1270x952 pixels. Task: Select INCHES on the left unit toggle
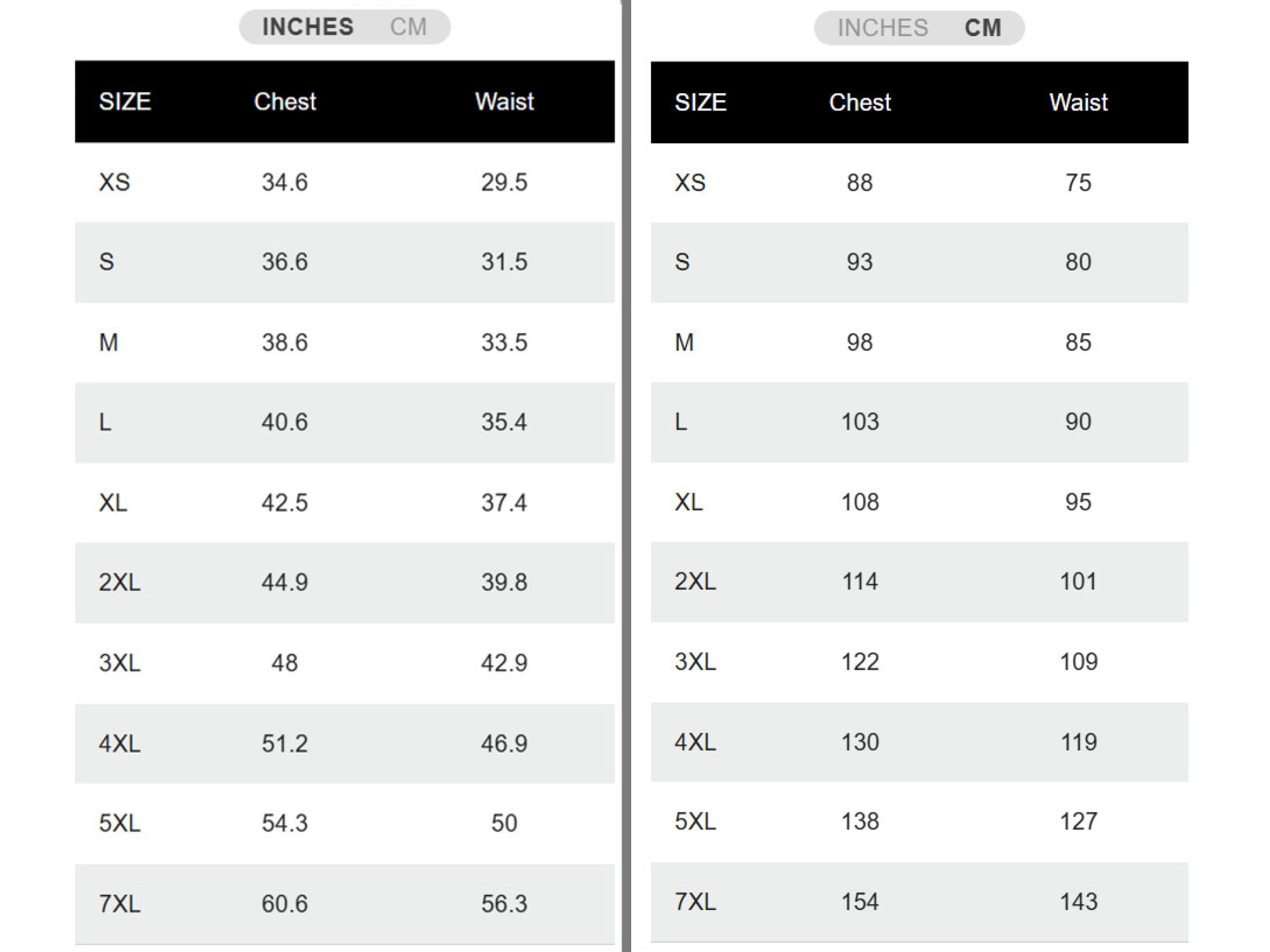click(308, 27)
